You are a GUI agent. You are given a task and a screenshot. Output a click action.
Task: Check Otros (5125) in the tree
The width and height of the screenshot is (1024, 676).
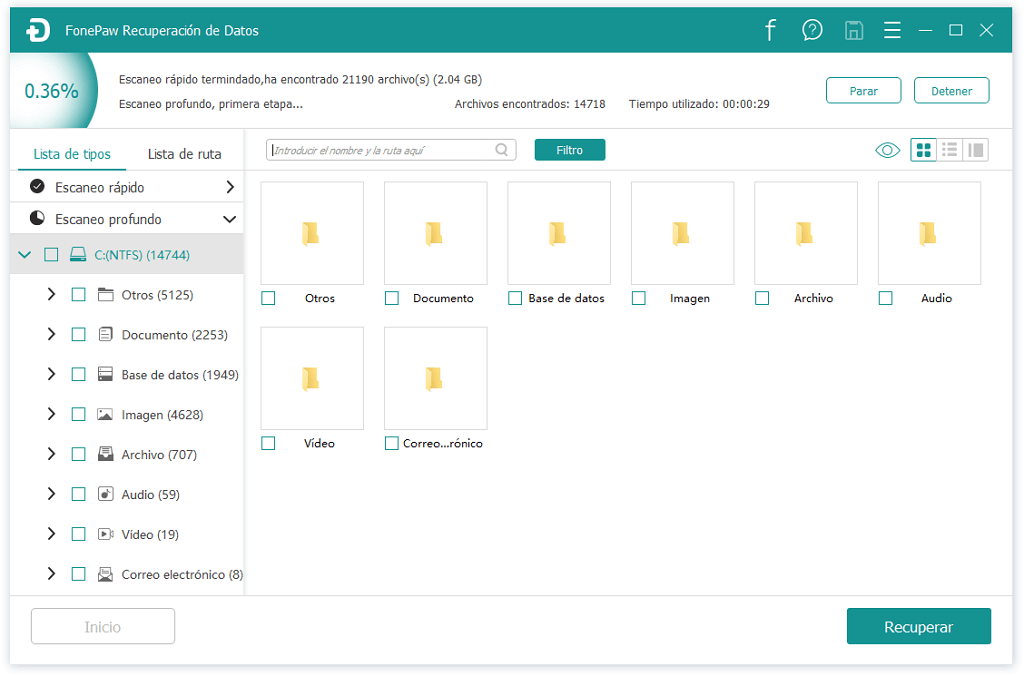[x=78, y=295]
